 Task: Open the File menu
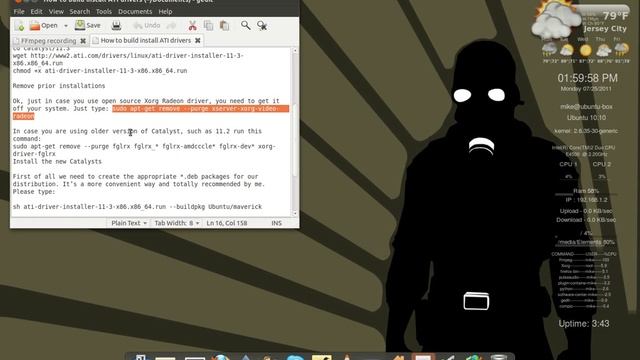19,11
